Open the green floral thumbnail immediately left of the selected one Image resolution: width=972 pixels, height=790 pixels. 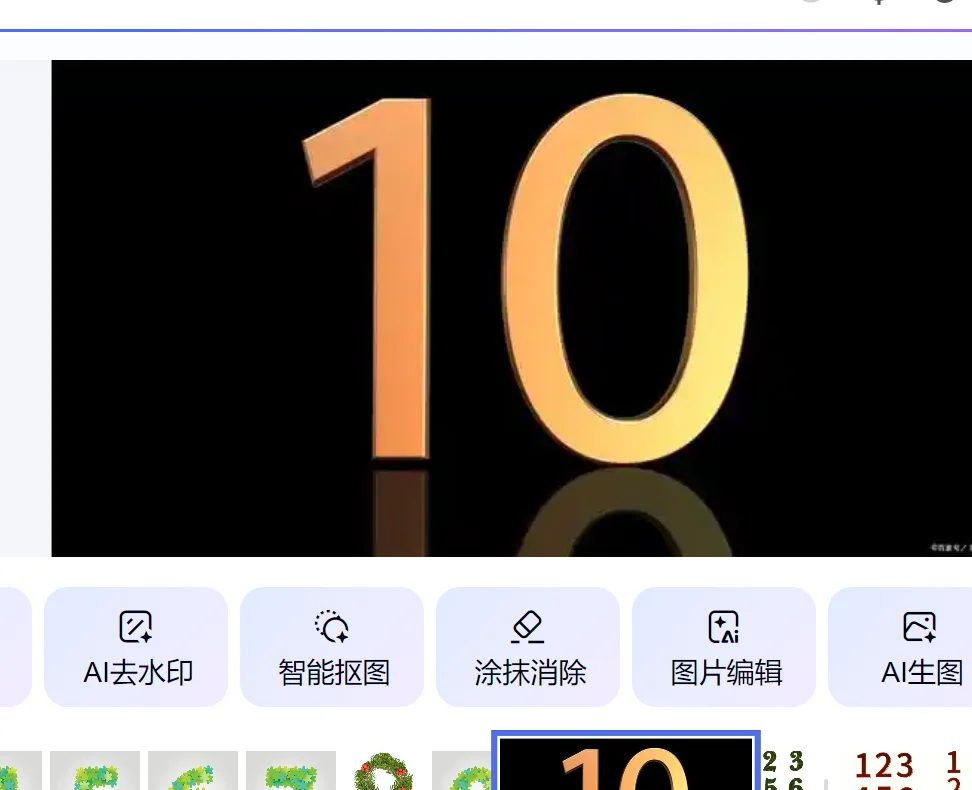[462, 771]
